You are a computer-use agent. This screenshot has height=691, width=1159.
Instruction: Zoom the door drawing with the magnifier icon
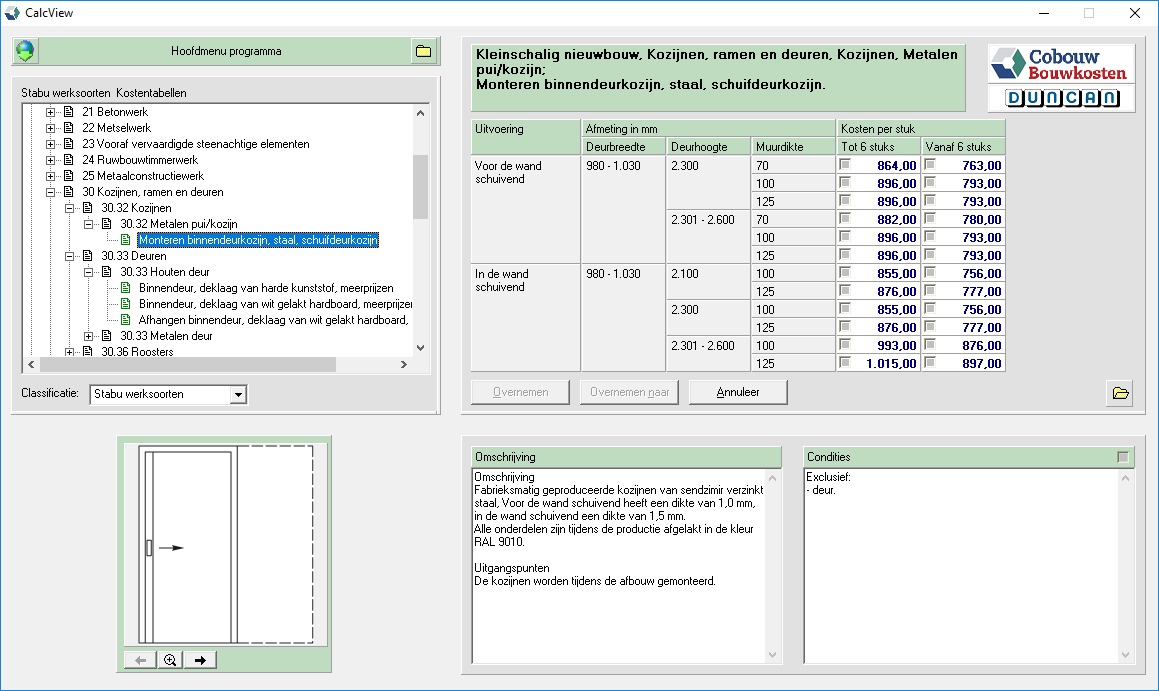click(170, 660)
